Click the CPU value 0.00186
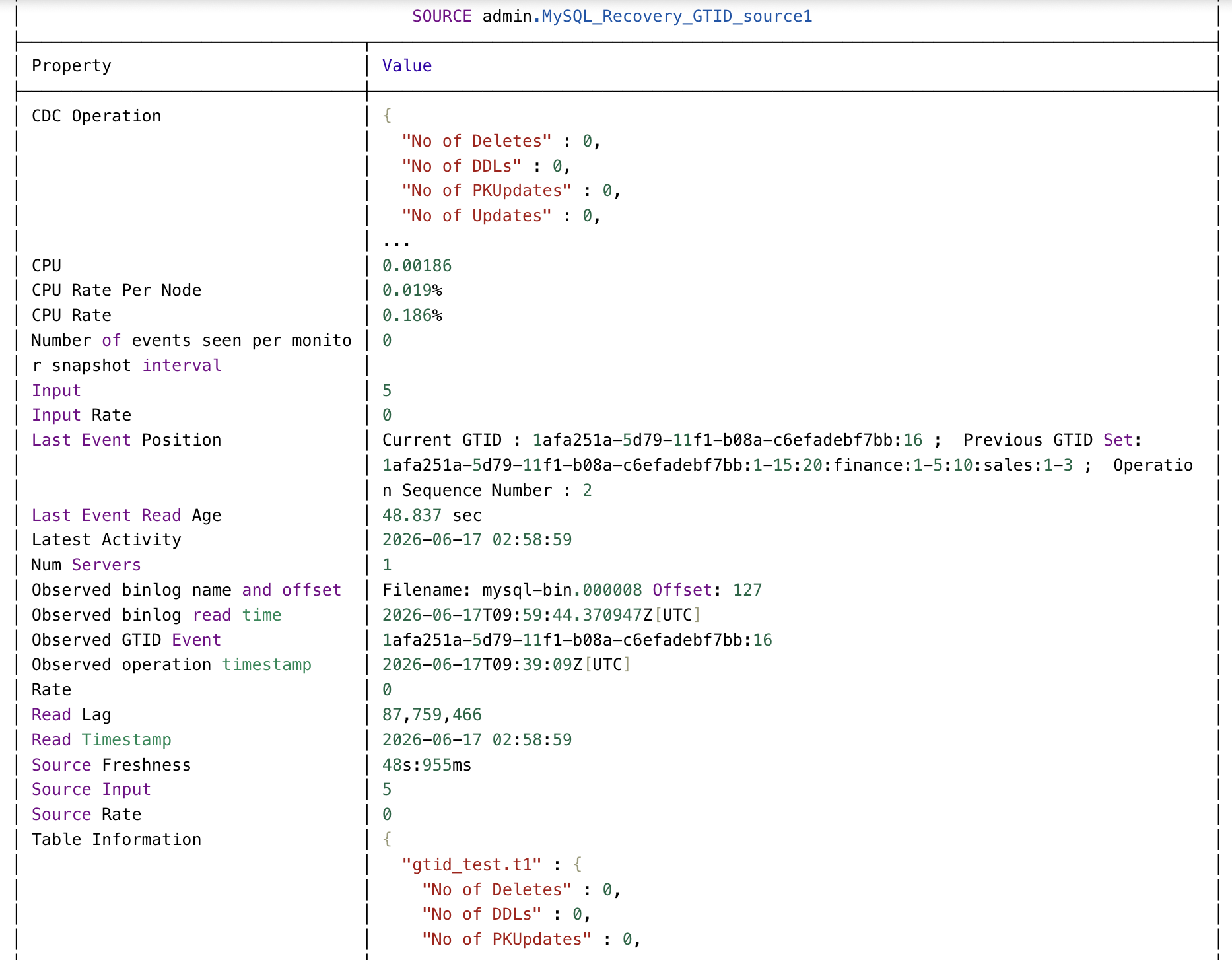The height and width of the screenshot is (960, 1232). point(417,266)
